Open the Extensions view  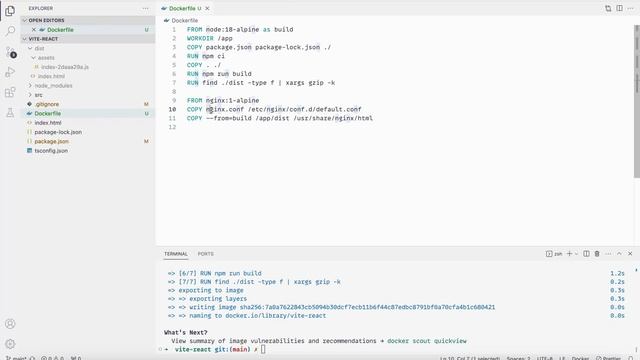[x=10, y=92]
